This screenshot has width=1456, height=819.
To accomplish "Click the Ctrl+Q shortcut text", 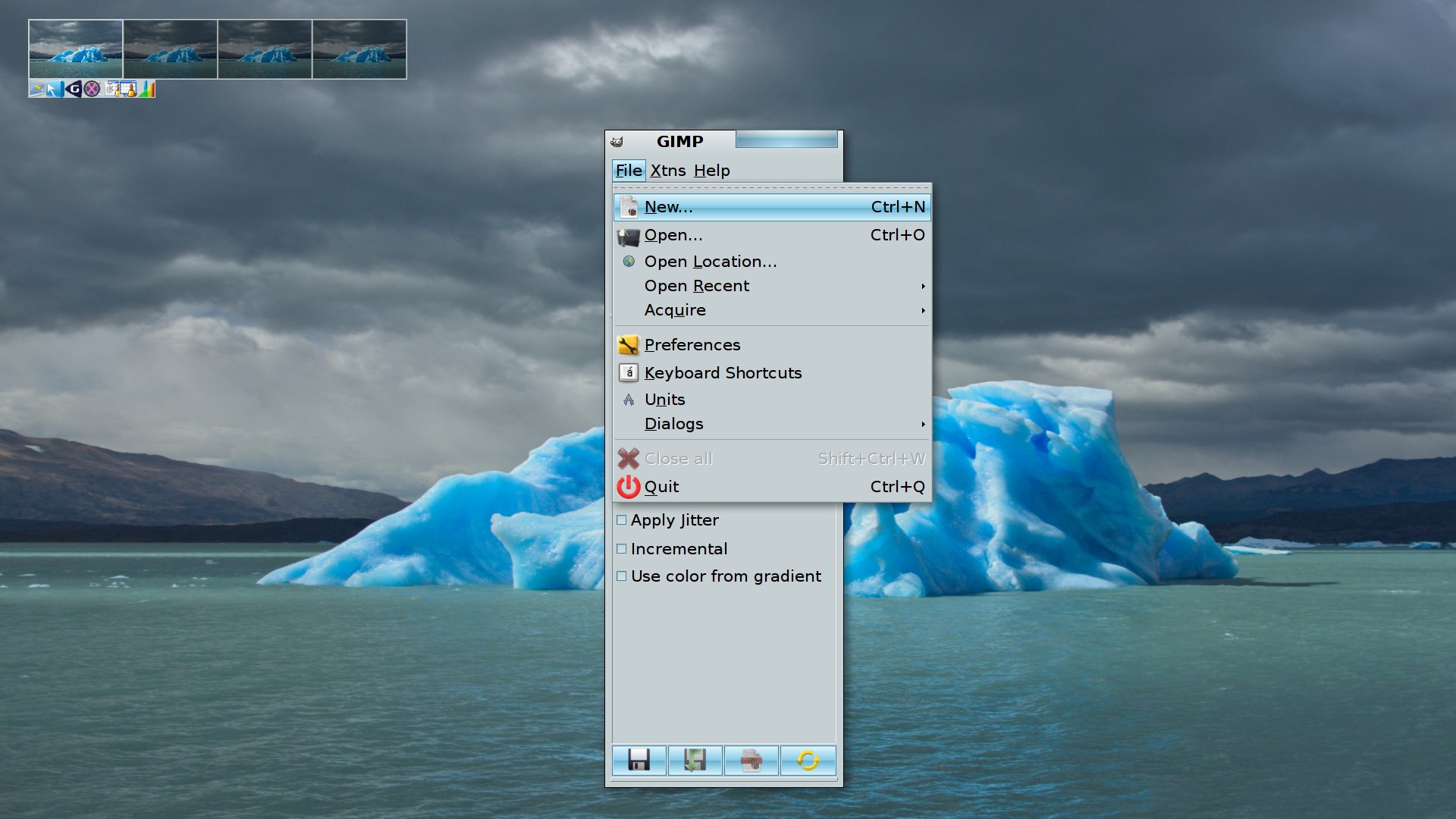I will pyautogui.click(x=898, y=487).
